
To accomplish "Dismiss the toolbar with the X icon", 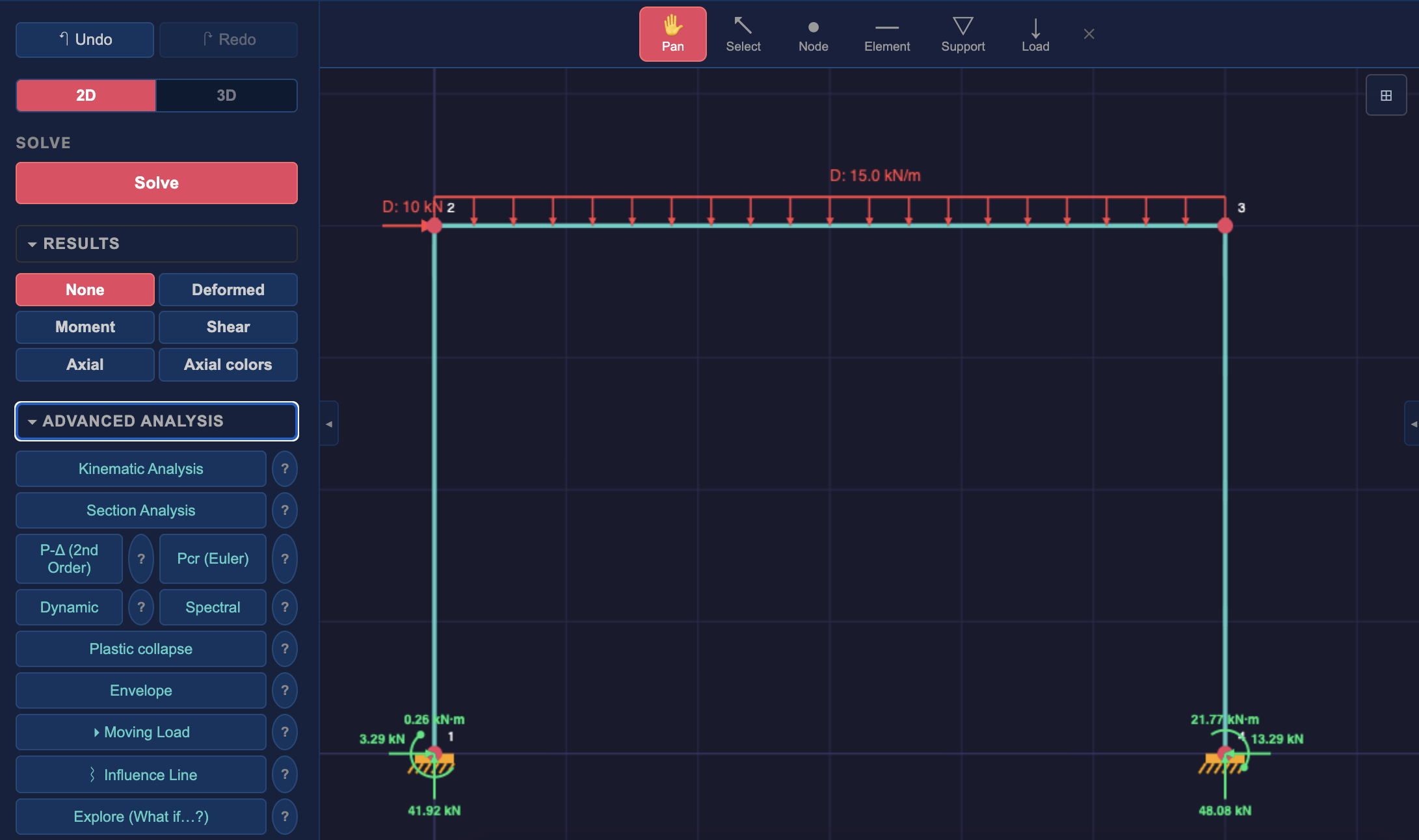I will (1089, 34).
